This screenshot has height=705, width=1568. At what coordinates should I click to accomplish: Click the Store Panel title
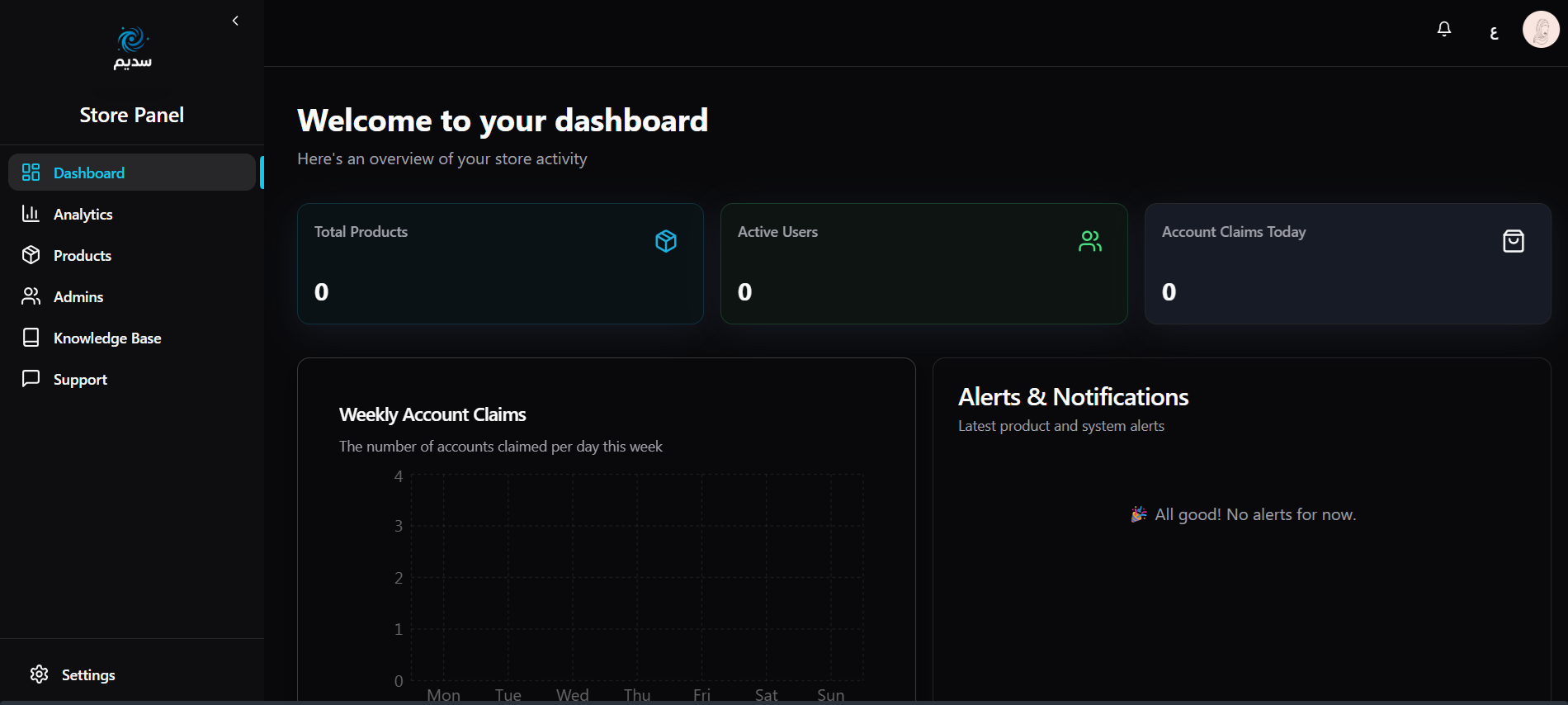coord(132,115)
